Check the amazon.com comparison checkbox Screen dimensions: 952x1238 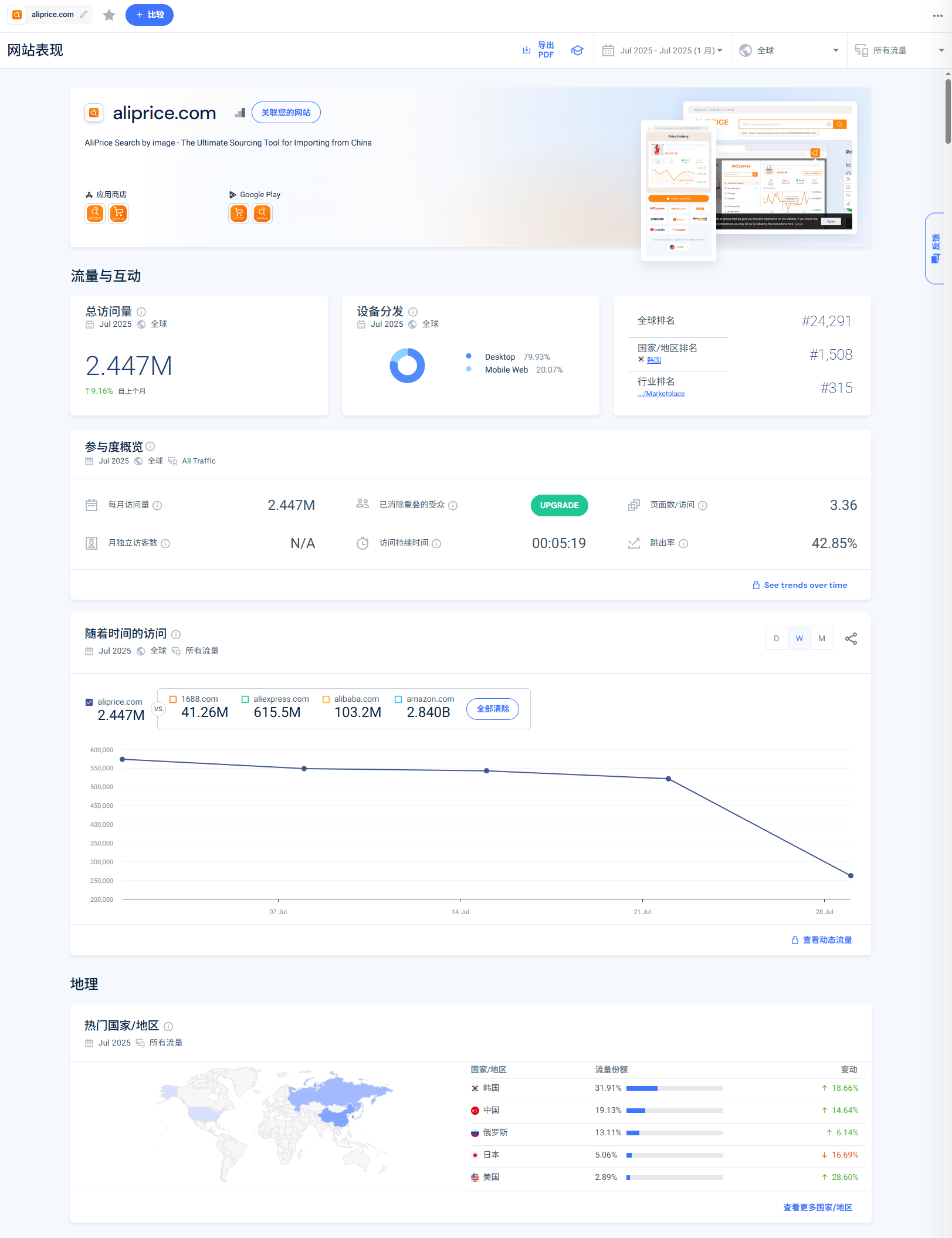coord(398,699)
